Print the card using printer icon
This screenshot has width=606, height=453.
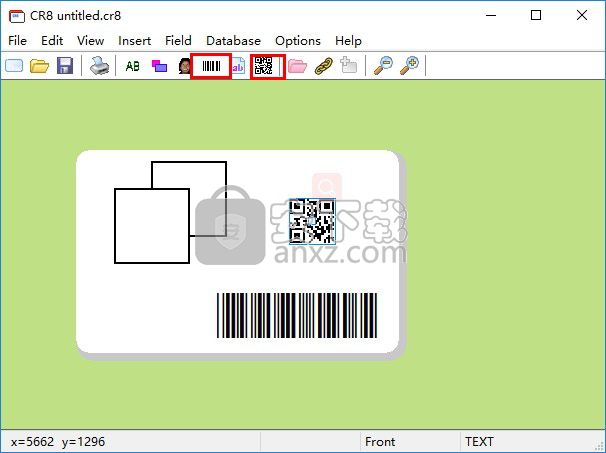tap(99, 66)
